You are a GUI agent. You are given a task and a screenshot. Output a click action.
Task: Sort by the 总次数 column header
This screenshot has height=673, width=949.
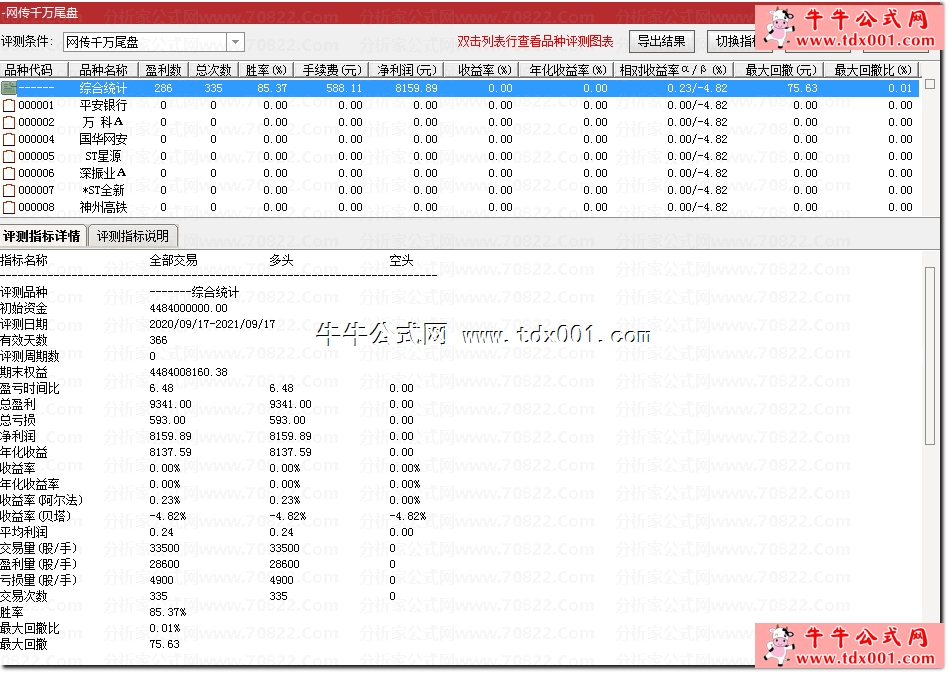[214, 70]
